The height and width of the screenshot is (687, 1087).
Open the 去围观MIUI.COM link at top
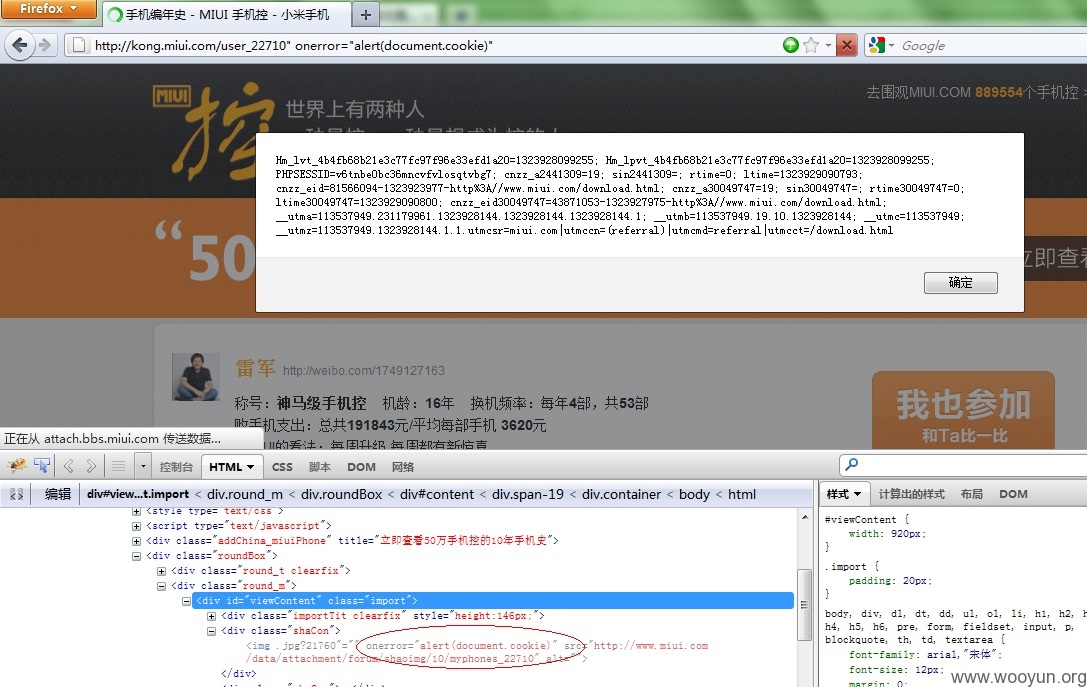(x=974, y=92)
